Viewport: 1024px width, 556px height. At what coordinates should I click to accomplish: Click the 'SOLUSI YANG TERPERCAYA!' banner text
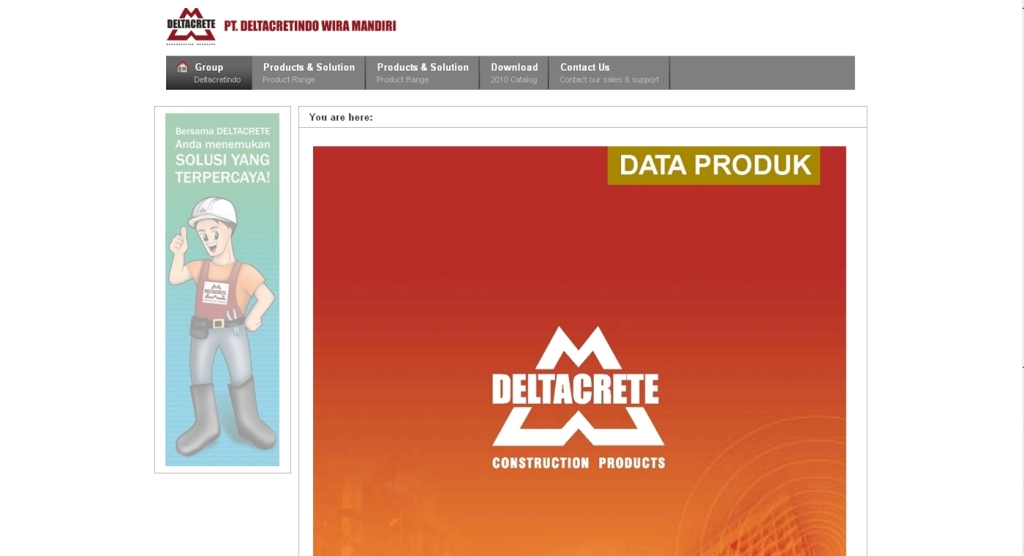point(222,168)
